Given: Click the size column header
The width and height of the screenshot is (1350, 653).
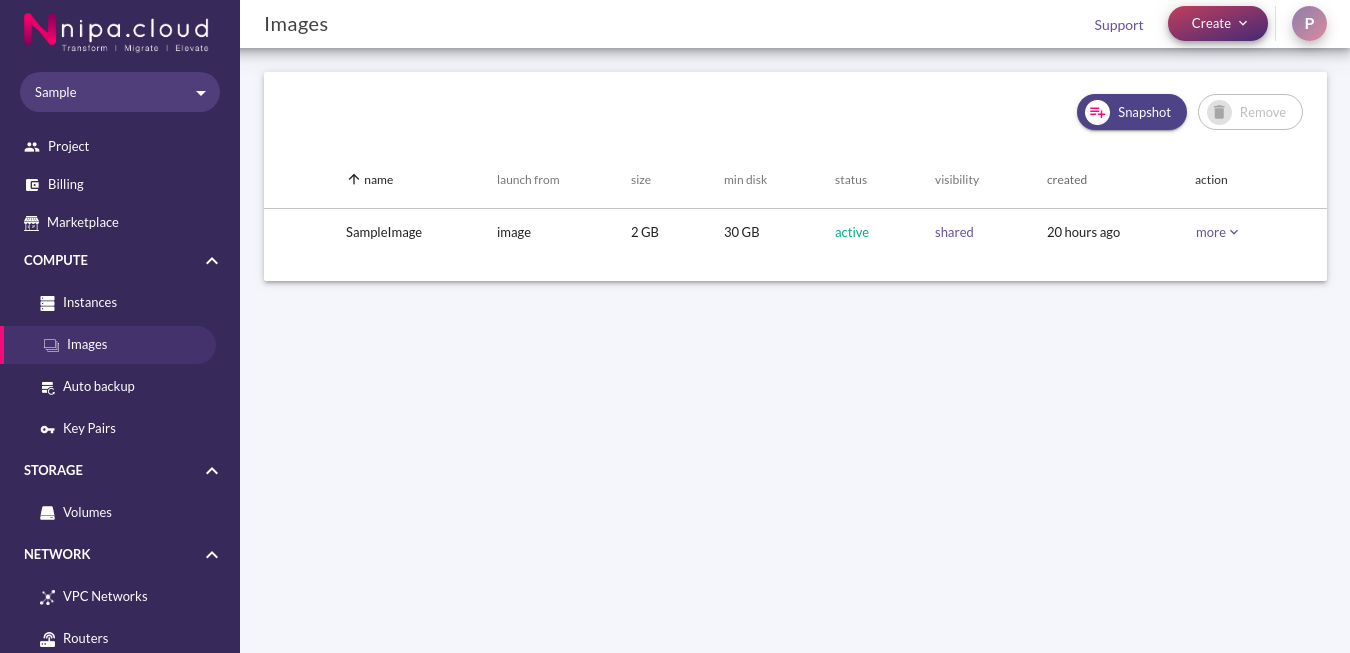Looking at the screenshot, I should (641, 180).
